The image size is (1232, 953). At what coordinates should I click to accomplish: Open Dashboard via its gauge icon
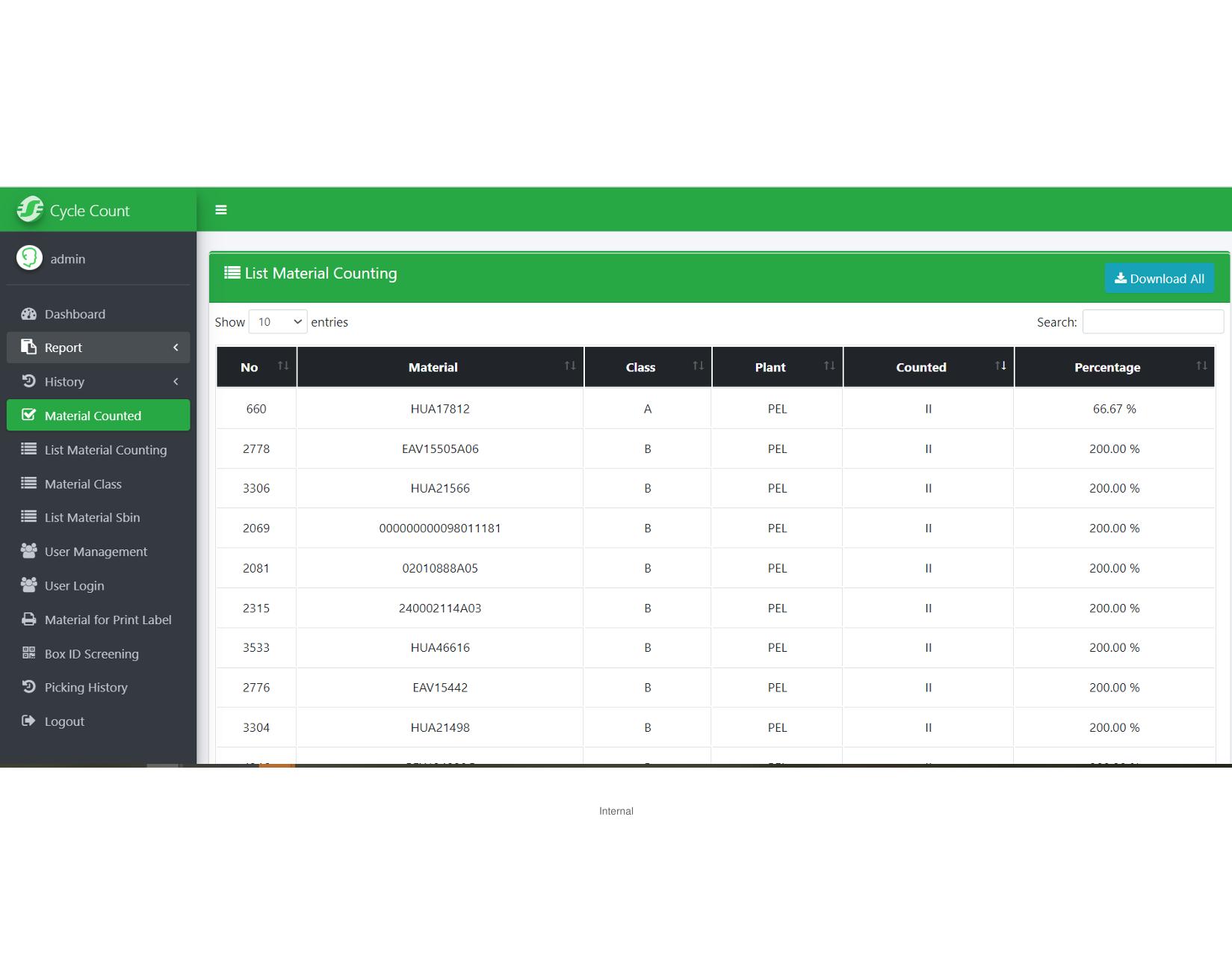pyautogui.click(x=28, y=314)
